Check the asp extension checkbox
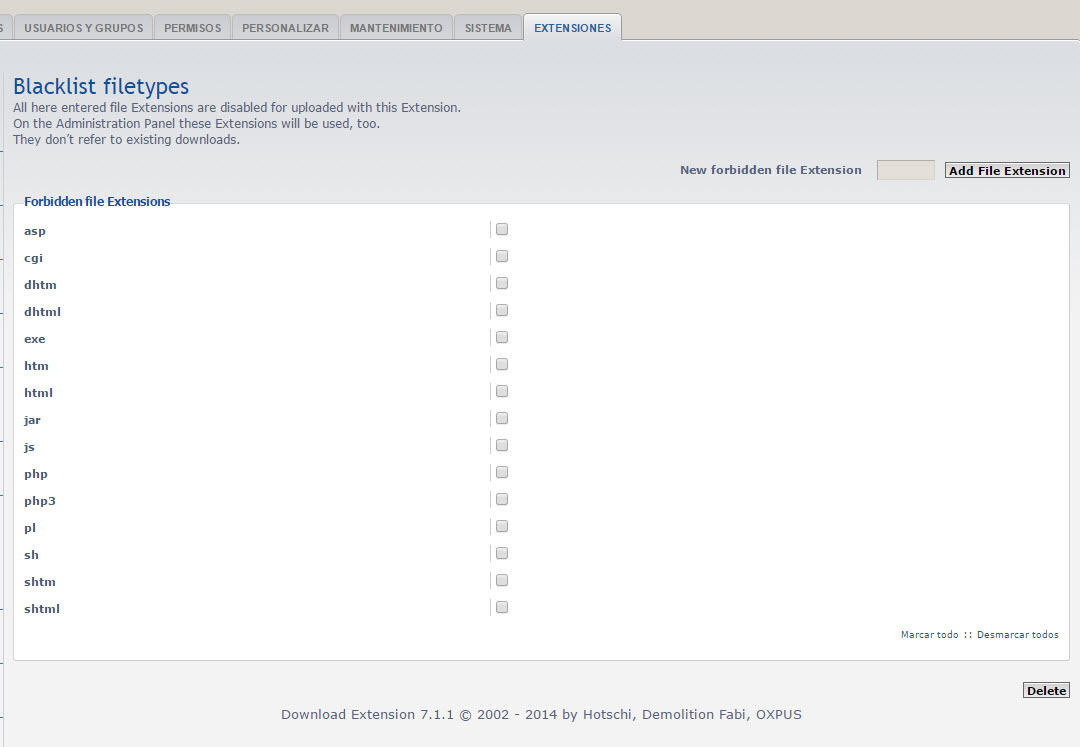This screenshot has height=747, width=1080. 502,229
